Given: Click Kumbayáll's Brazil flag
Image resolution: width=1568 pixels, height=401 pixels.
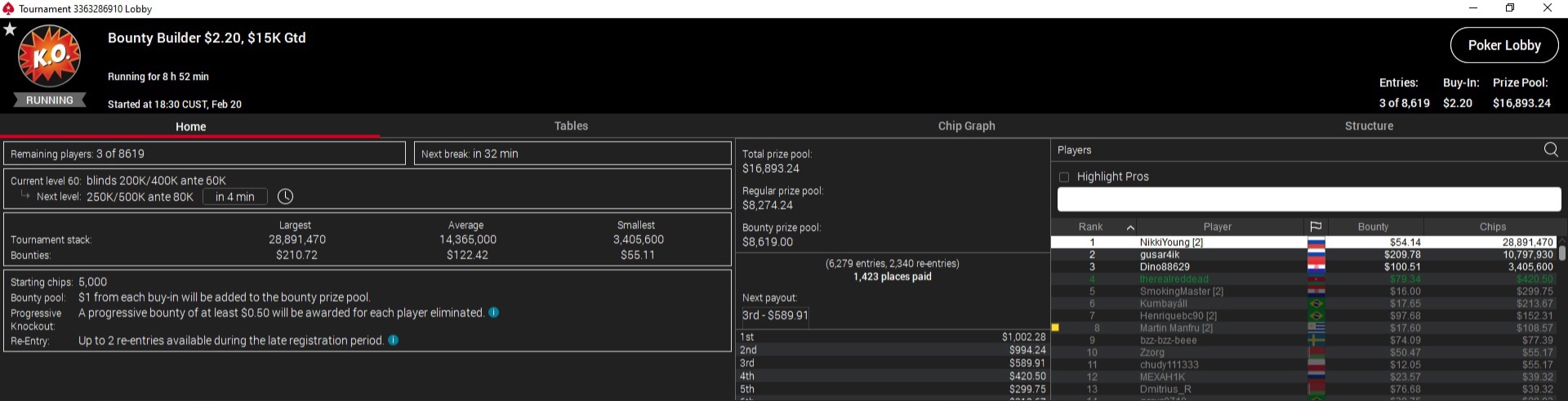Looking at the screenshot, I should point(1316,304).
